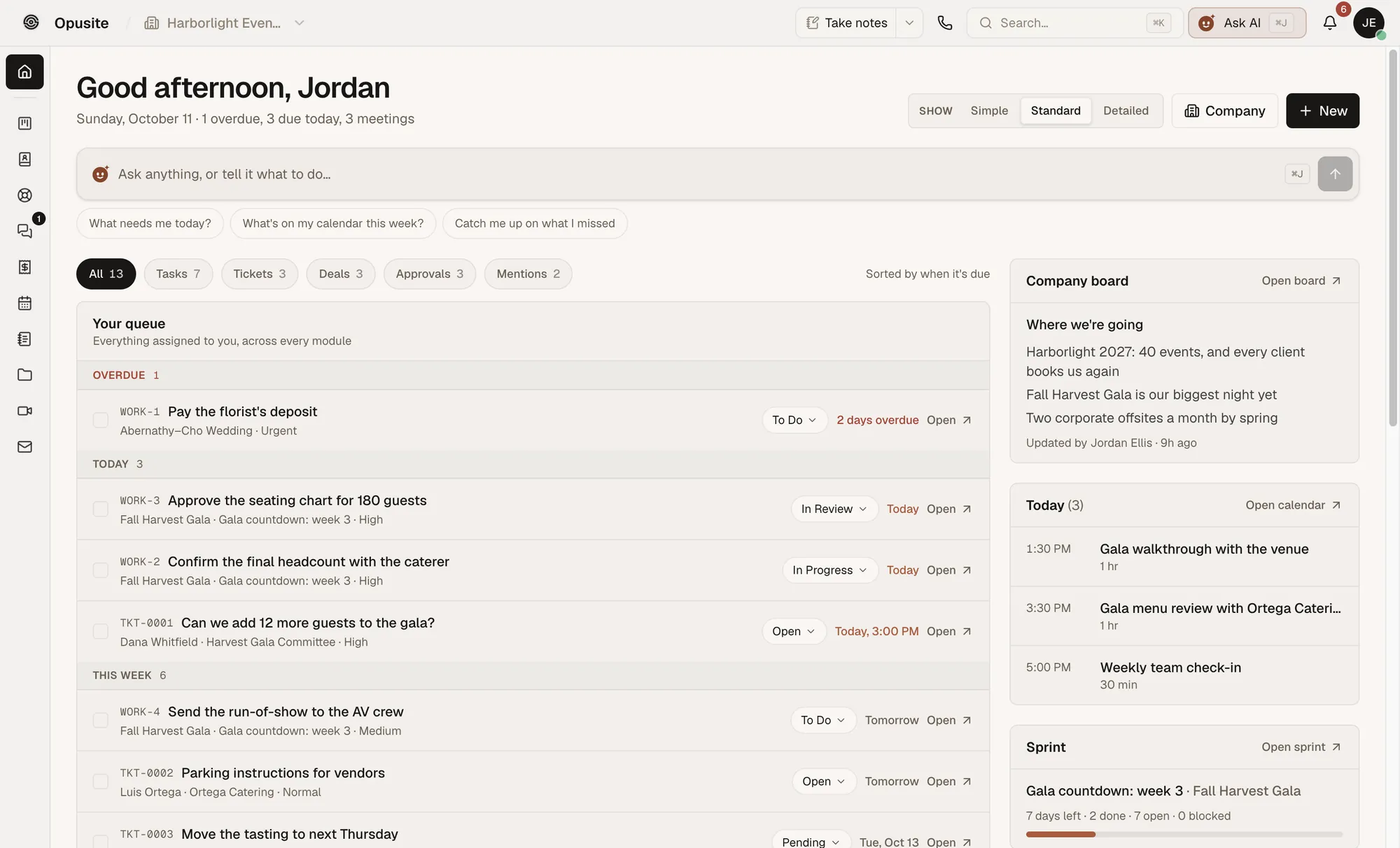
Task: Open the folder icon in sidebar
Action: click(24, 375)
